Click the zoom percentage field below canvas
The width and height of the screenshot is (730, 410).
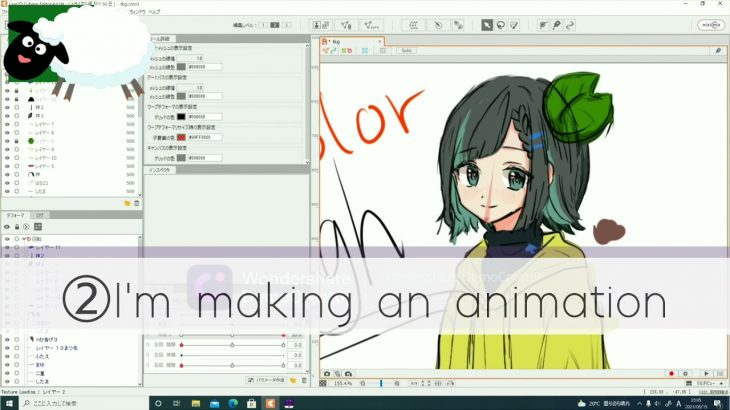(x=343, y=383)
